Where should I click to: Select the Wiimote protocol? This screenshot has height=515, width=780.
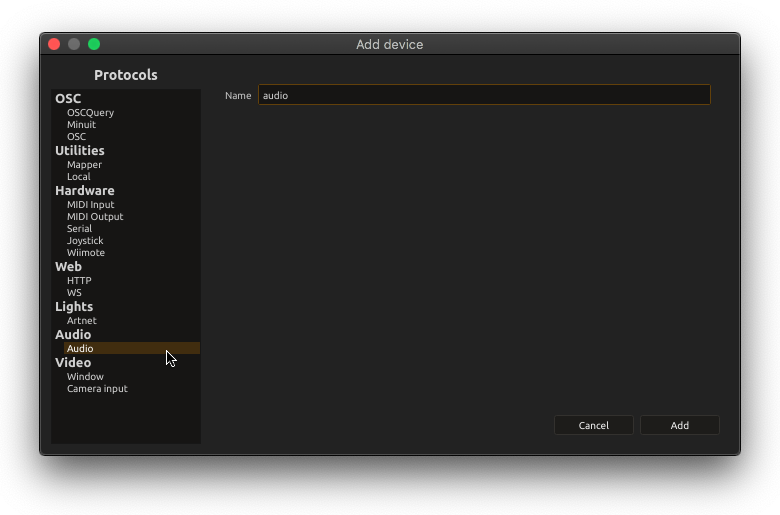(86, 252)
